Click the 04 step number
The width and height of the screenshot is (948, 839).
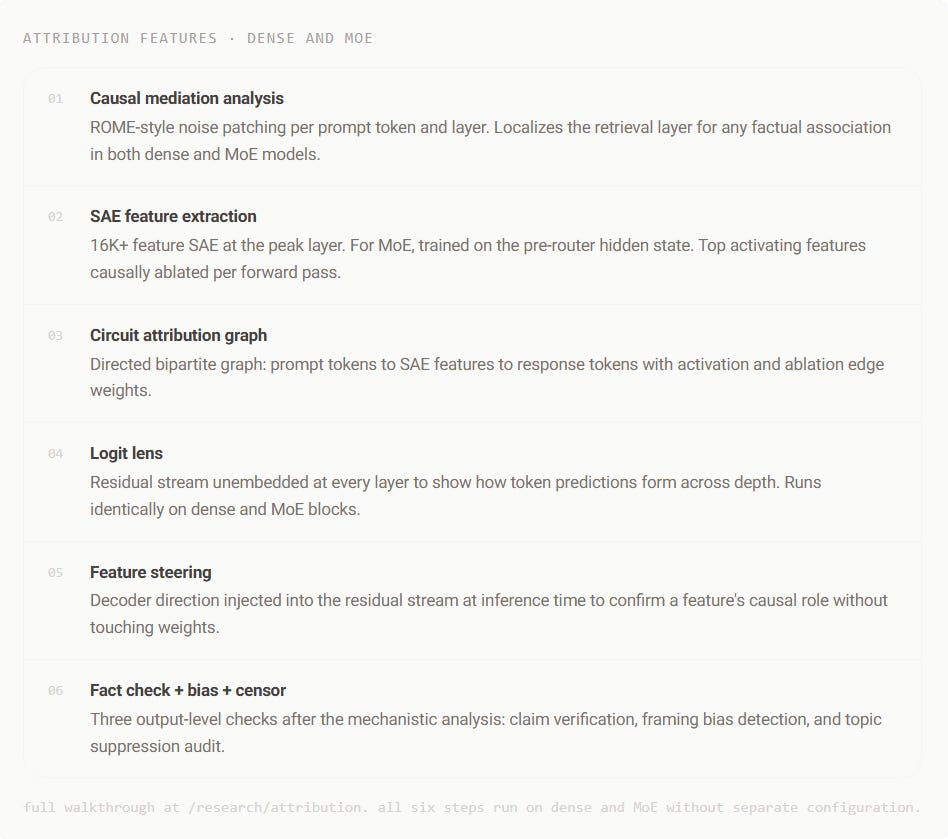click(56, 453)
